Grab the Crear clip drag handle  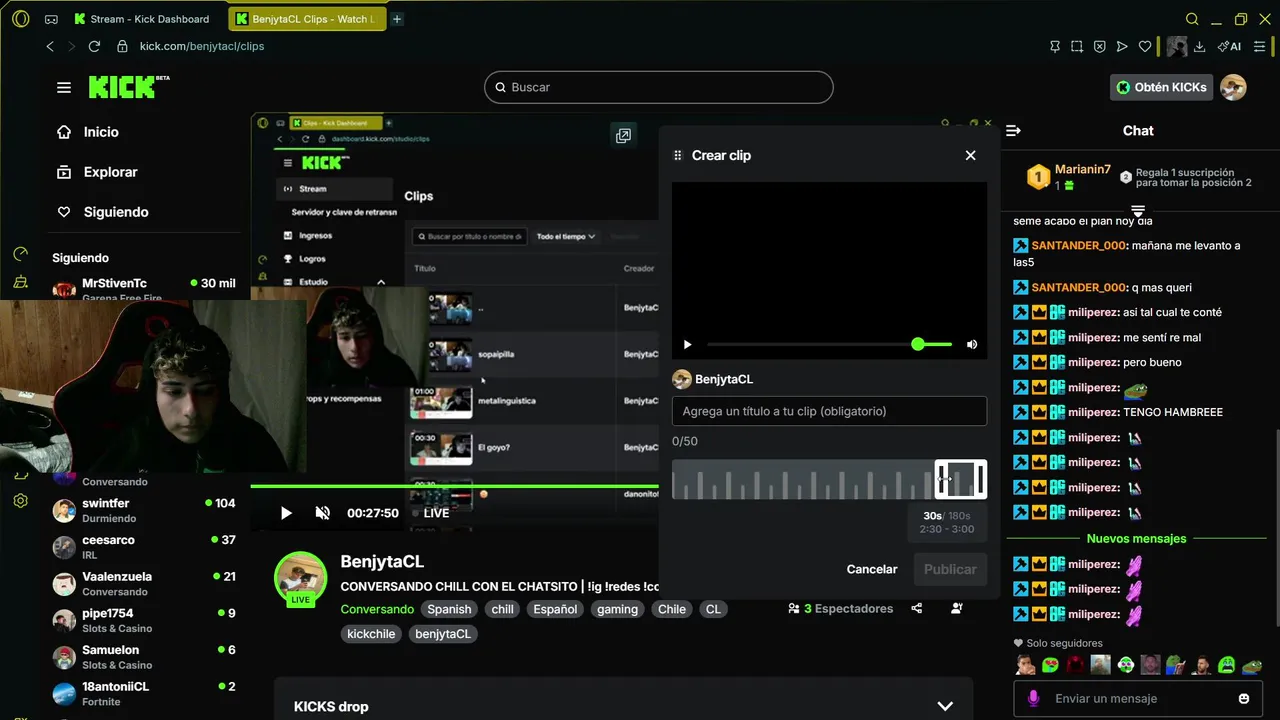pos(678,155)
